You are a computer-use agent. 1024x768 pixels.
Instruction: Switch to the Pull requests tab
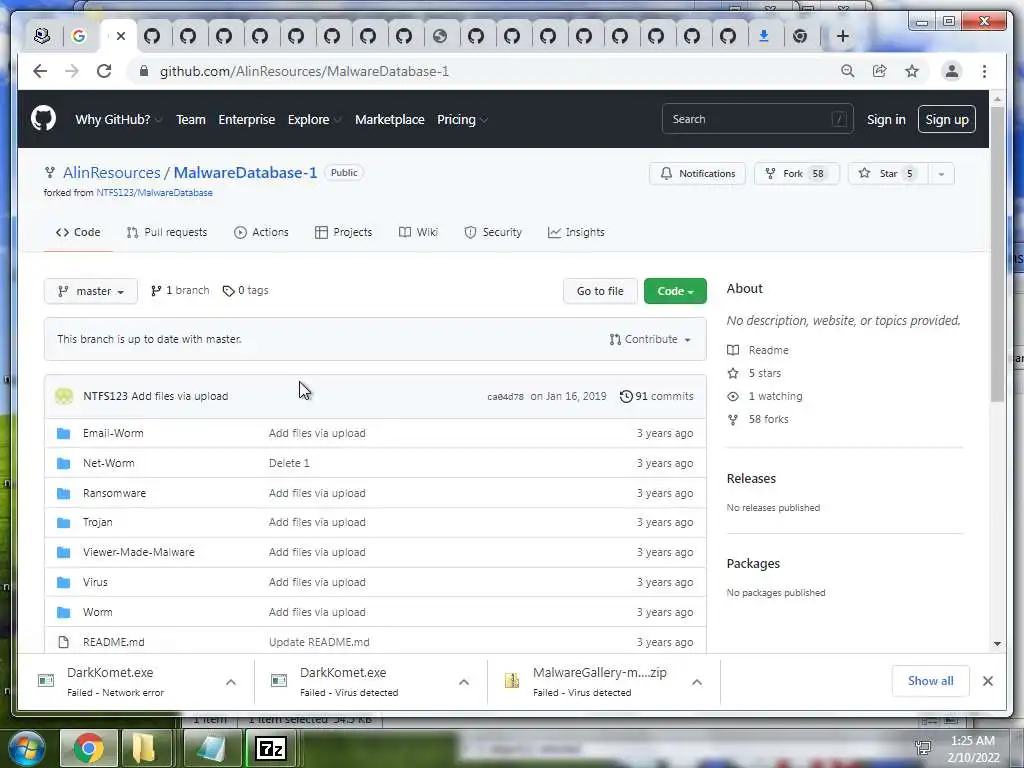coord(167,232)
